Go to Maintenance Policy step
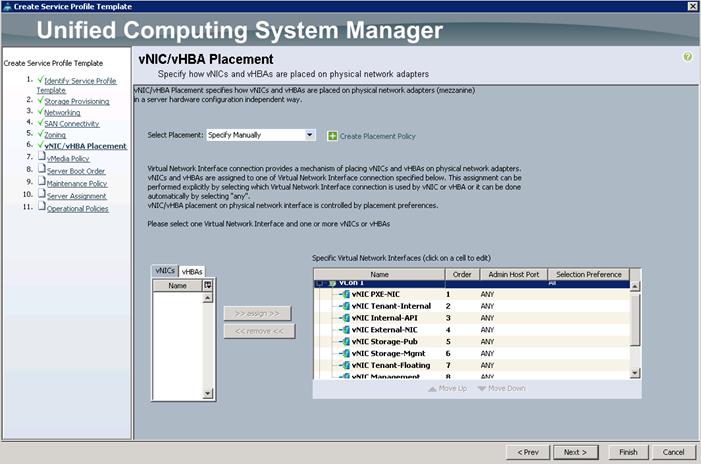 coord(77,184)
